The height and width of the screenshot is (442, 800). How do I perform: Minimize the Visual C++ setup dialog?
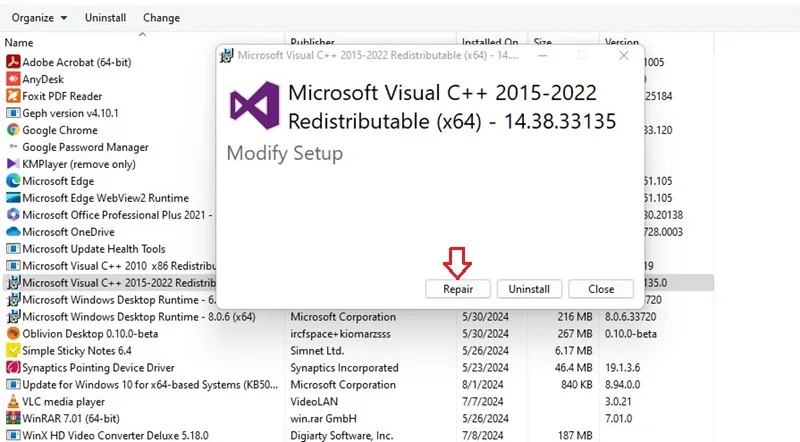click(x=542, y=55)
